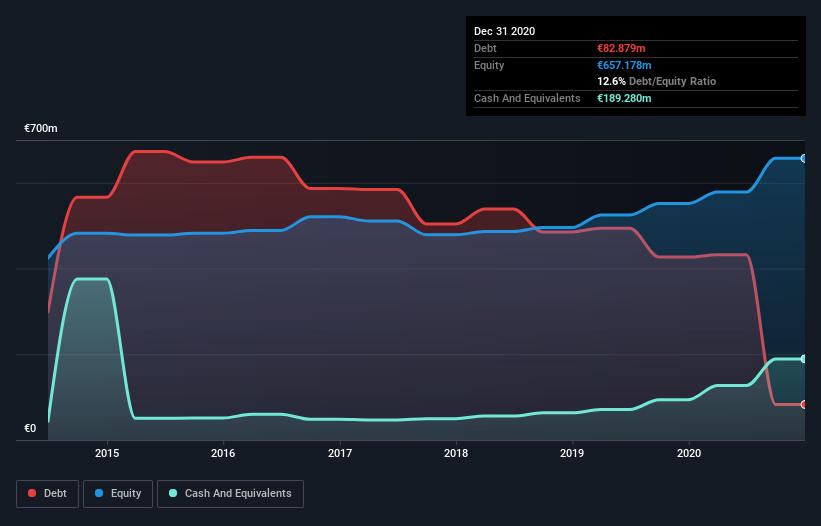Toggle the Debt legend button
The height and width of the screenshot is (526, 821).
click(48, 494)
